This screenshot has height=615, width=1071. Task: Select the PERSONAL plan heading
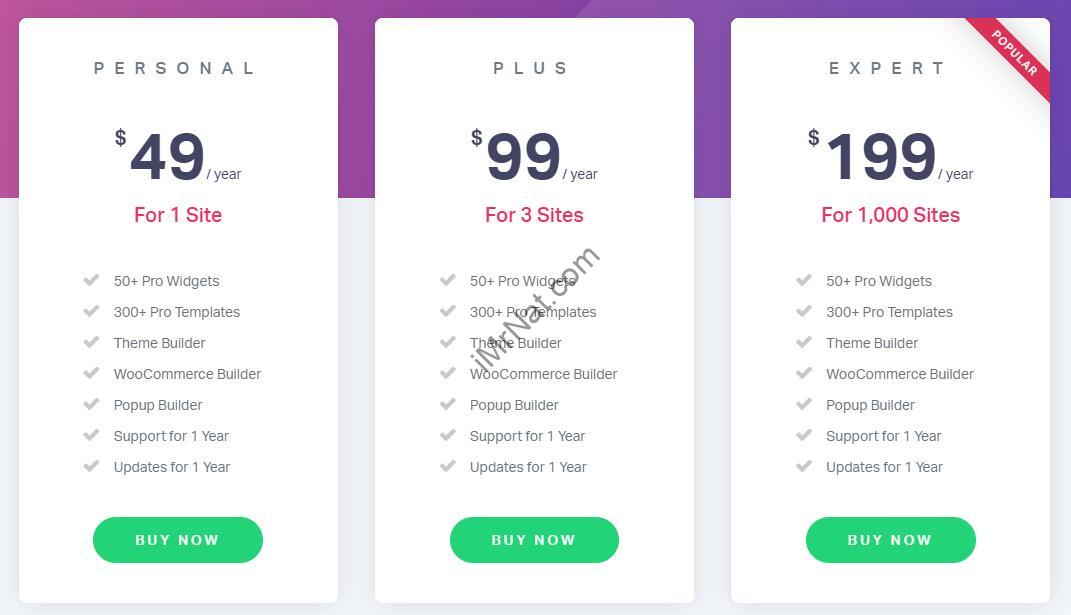click(174, 68)
